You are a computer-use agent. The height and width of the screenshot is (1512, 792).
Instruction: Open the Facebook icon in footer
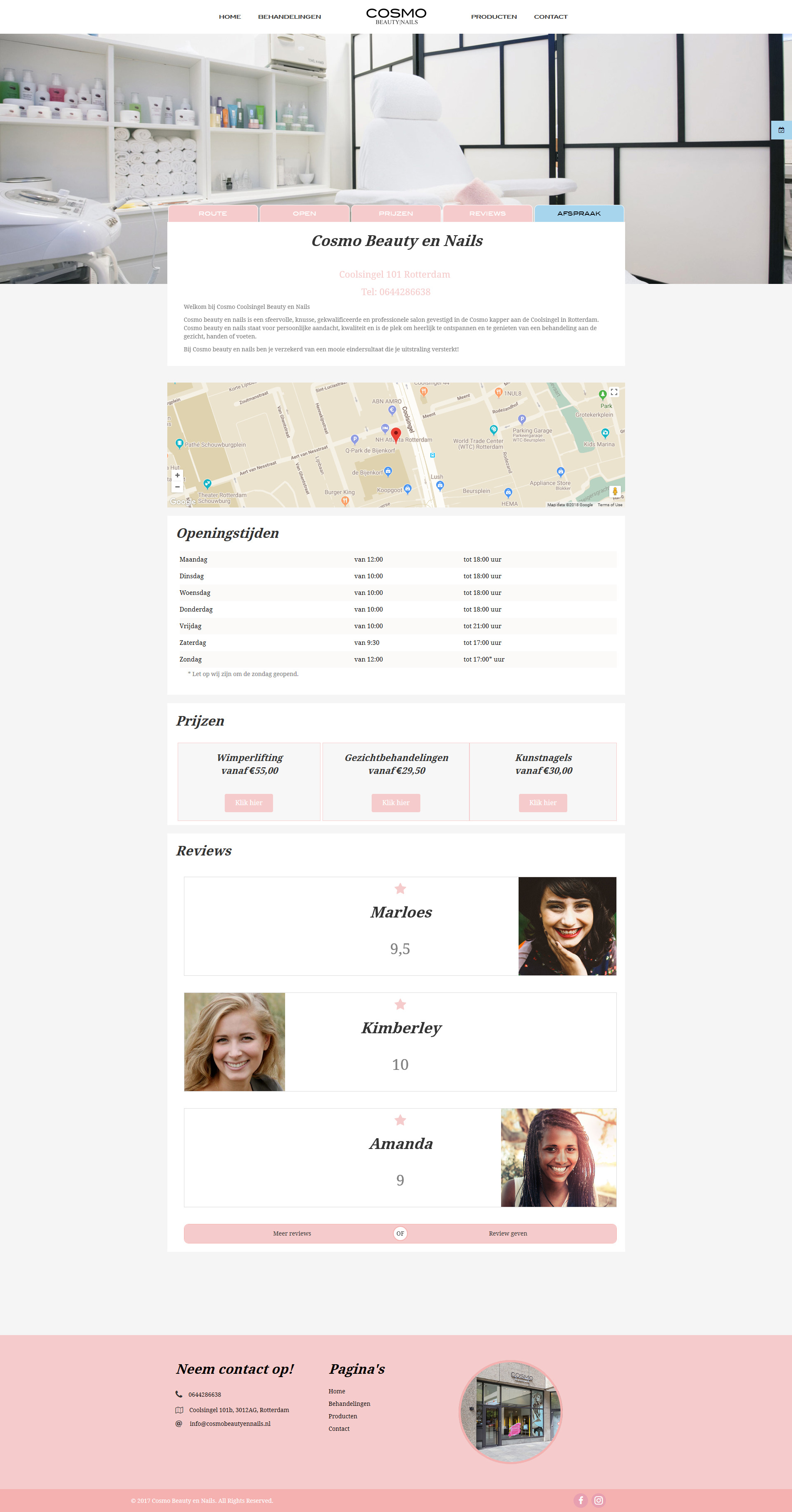(580, 1500)
